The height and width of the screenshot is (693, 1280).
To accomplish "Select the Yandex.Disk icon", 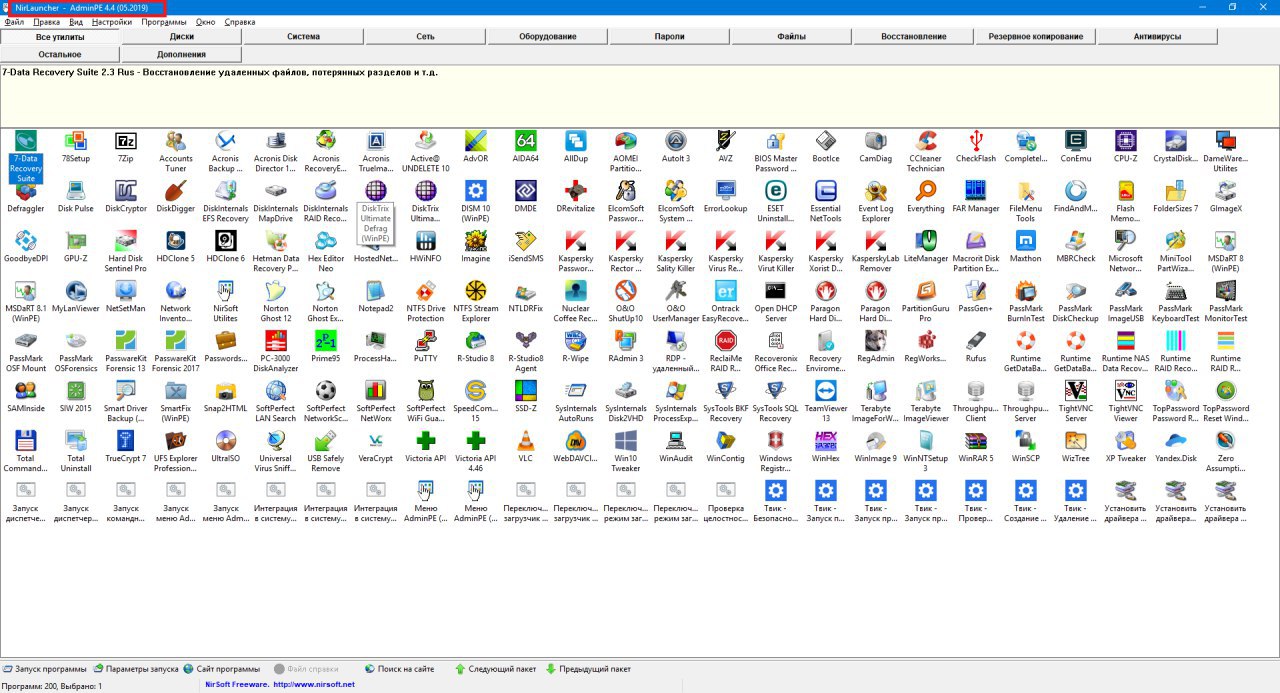I will click(1176, 441).
